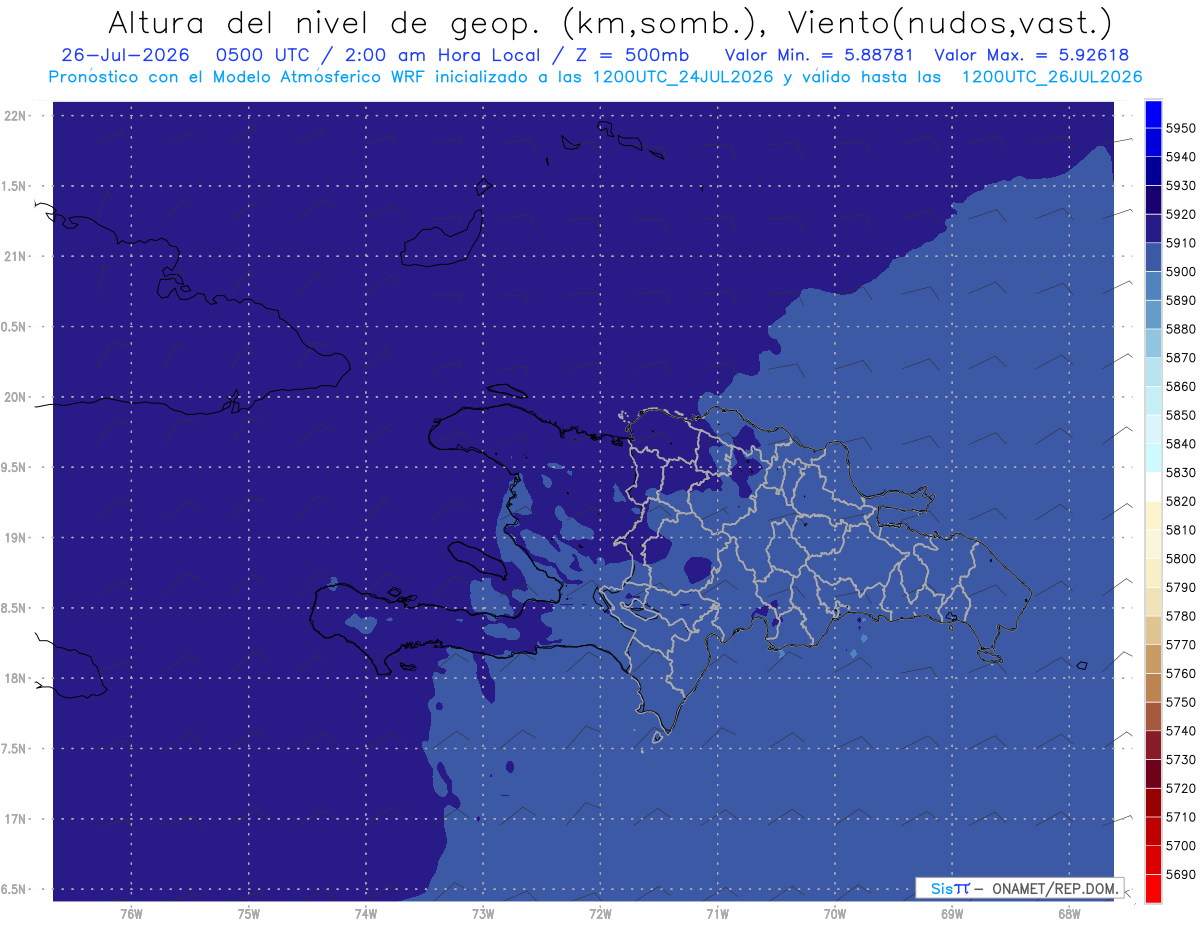Click the 'Valor Max. = 5.92618' text
1200x927 pixels.
click(1033, 55)
